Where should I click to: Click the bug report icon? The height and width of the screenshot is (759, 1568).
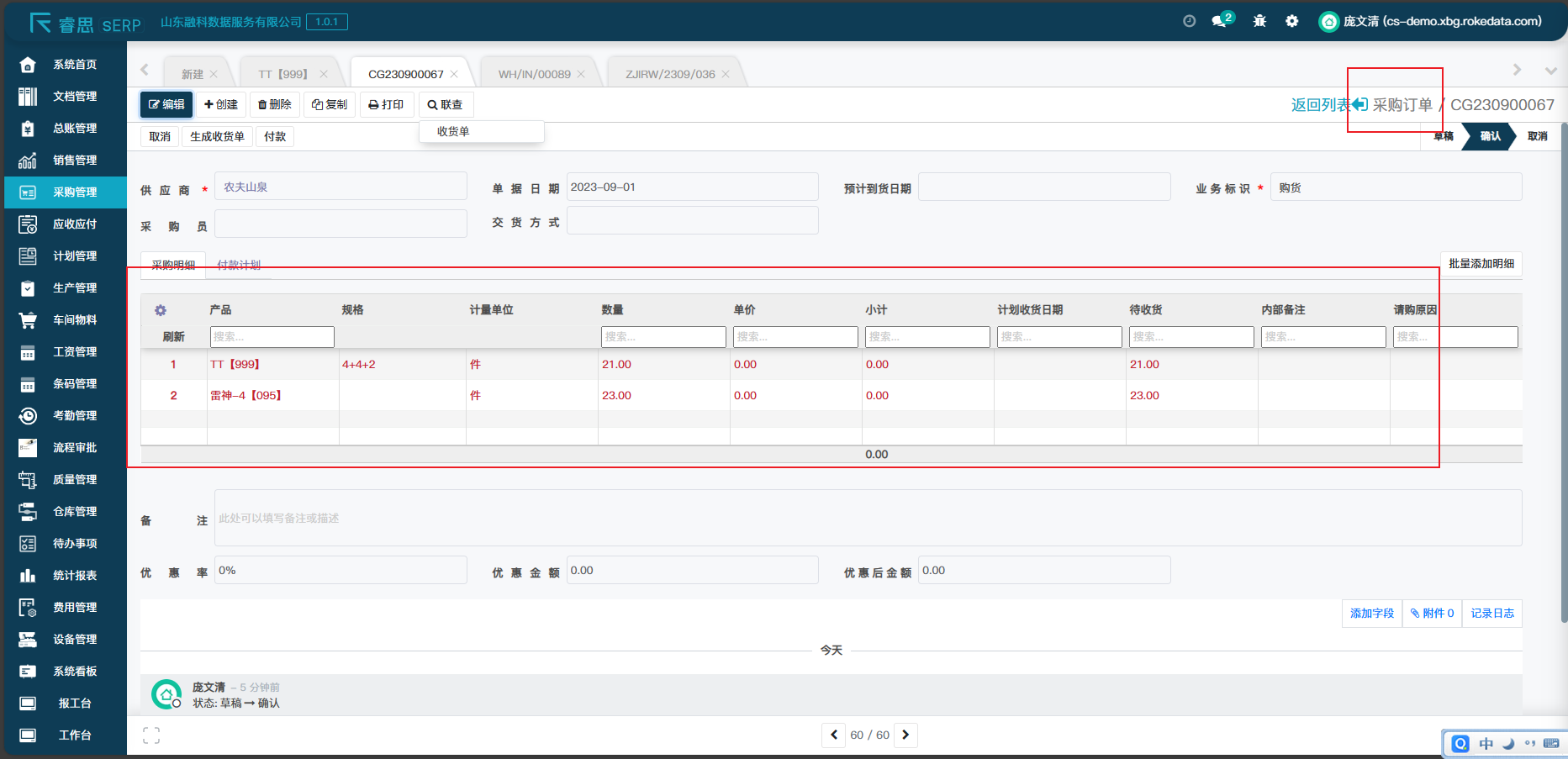1259,21
